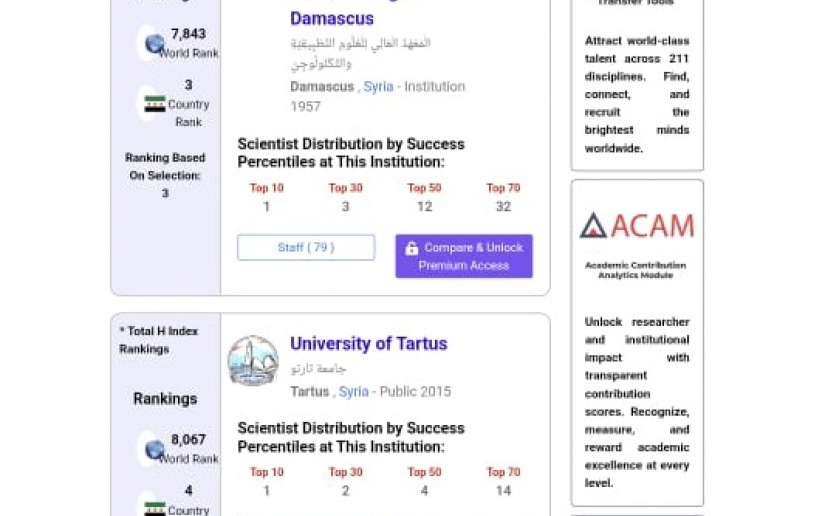Click the 'Top 70' label in the Tartus card
Image resolution: width=825 pixels, height=516 pixels.
[x=503, y=472]
